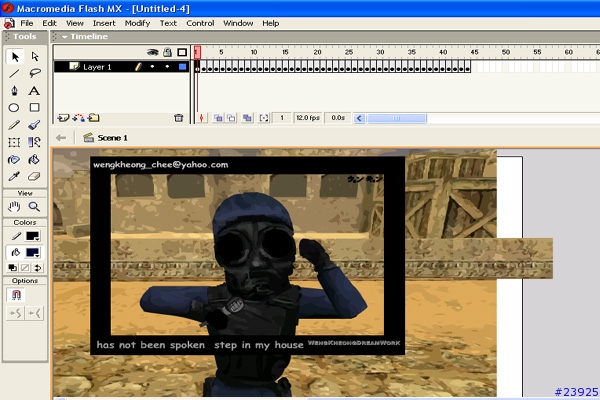Choose the Lasso tool
Screen dimensions: 600x400
(35, 73)
